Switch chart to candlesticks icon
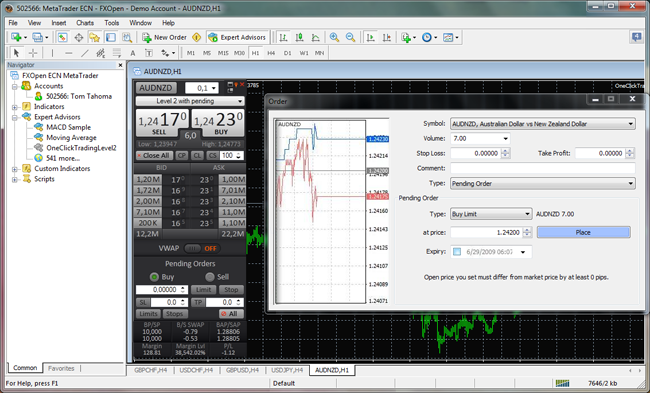This screenshot has height=393, width=650. [x=299, y=37]
